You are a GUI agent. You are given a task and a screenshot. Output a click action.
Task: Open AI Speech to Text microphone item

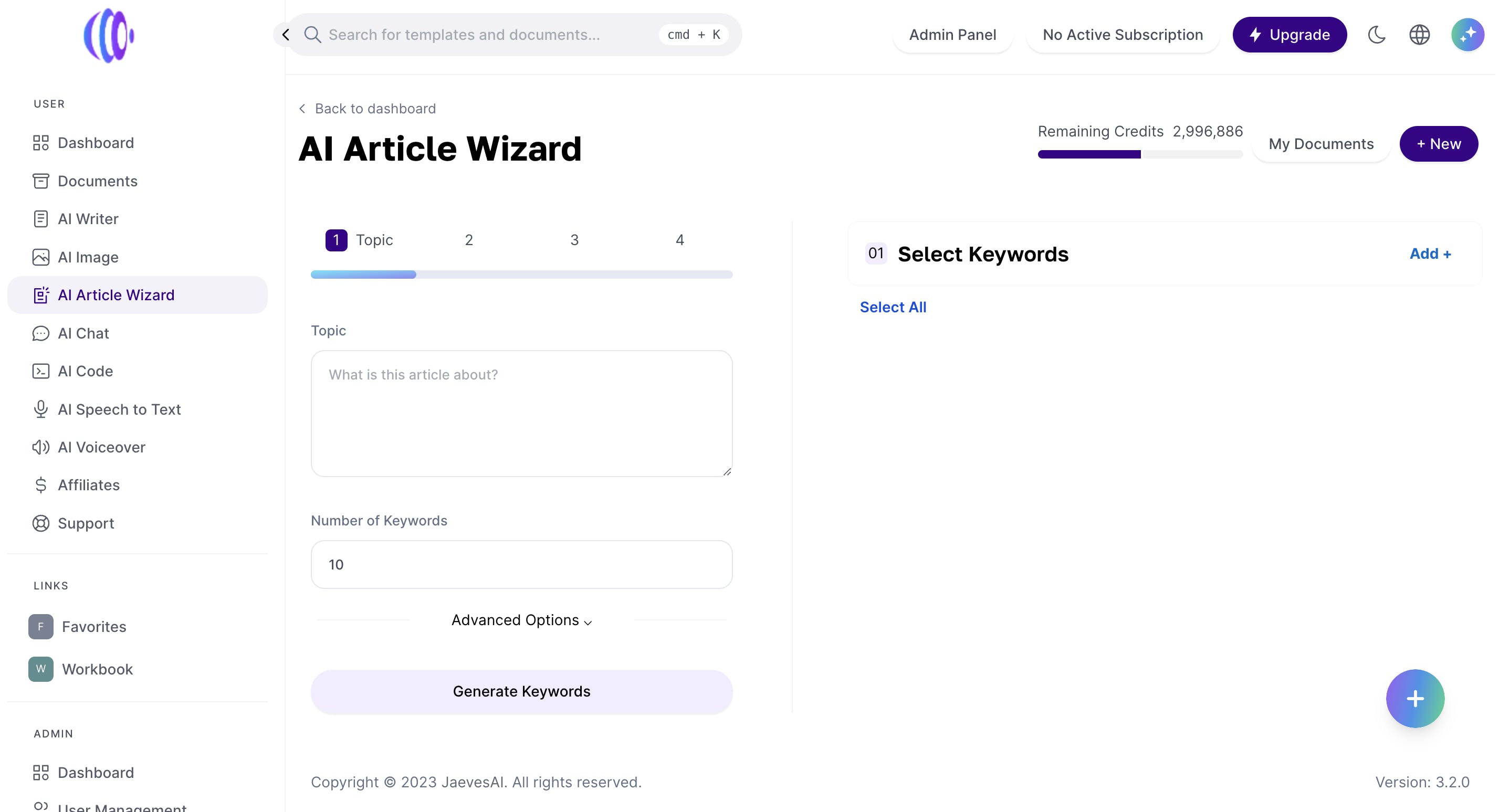pos(119,409)
